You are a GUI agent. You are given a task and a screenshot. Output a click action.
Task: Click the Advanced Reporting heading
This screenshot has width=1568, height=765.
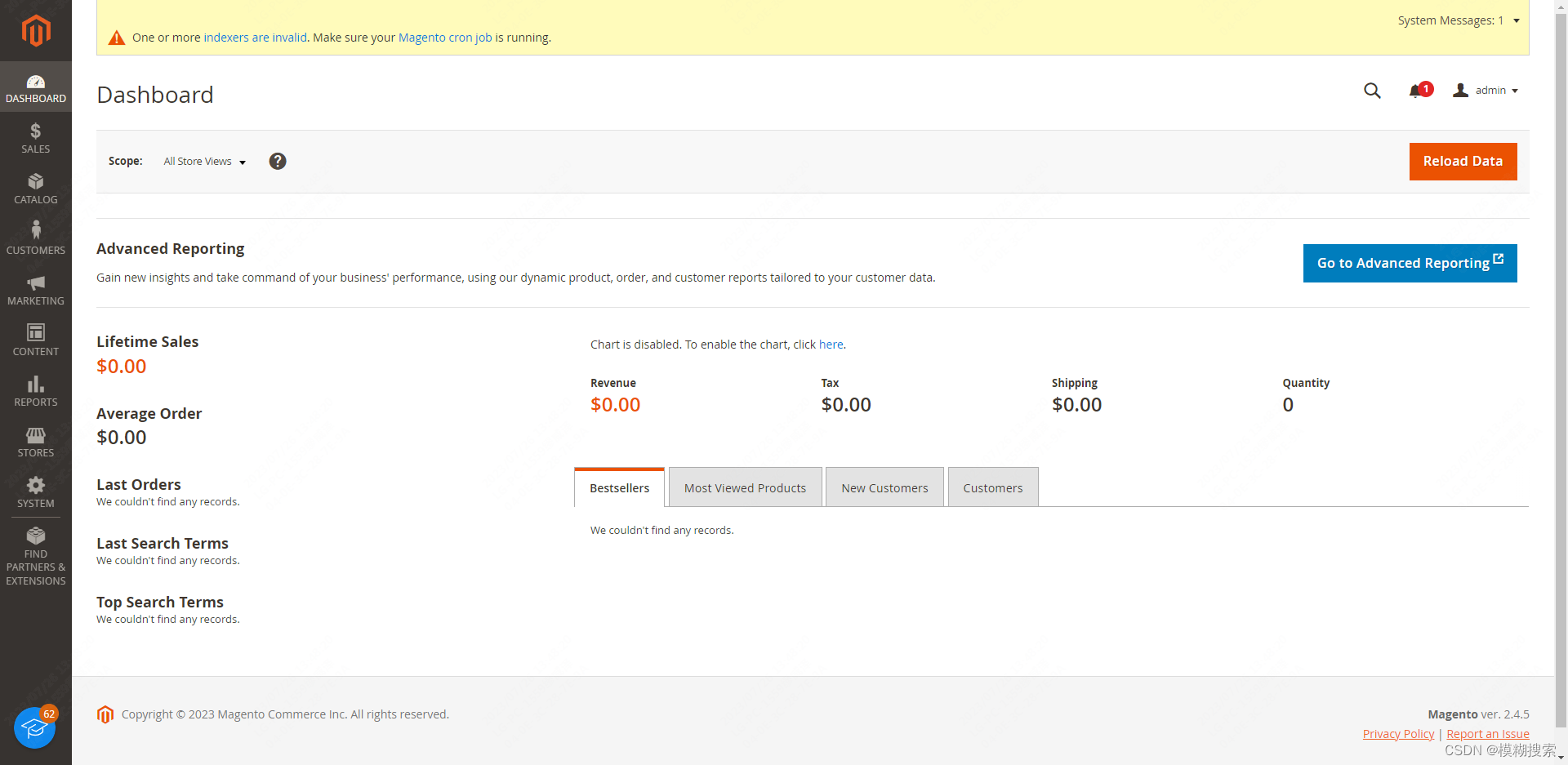pos(171,249)
